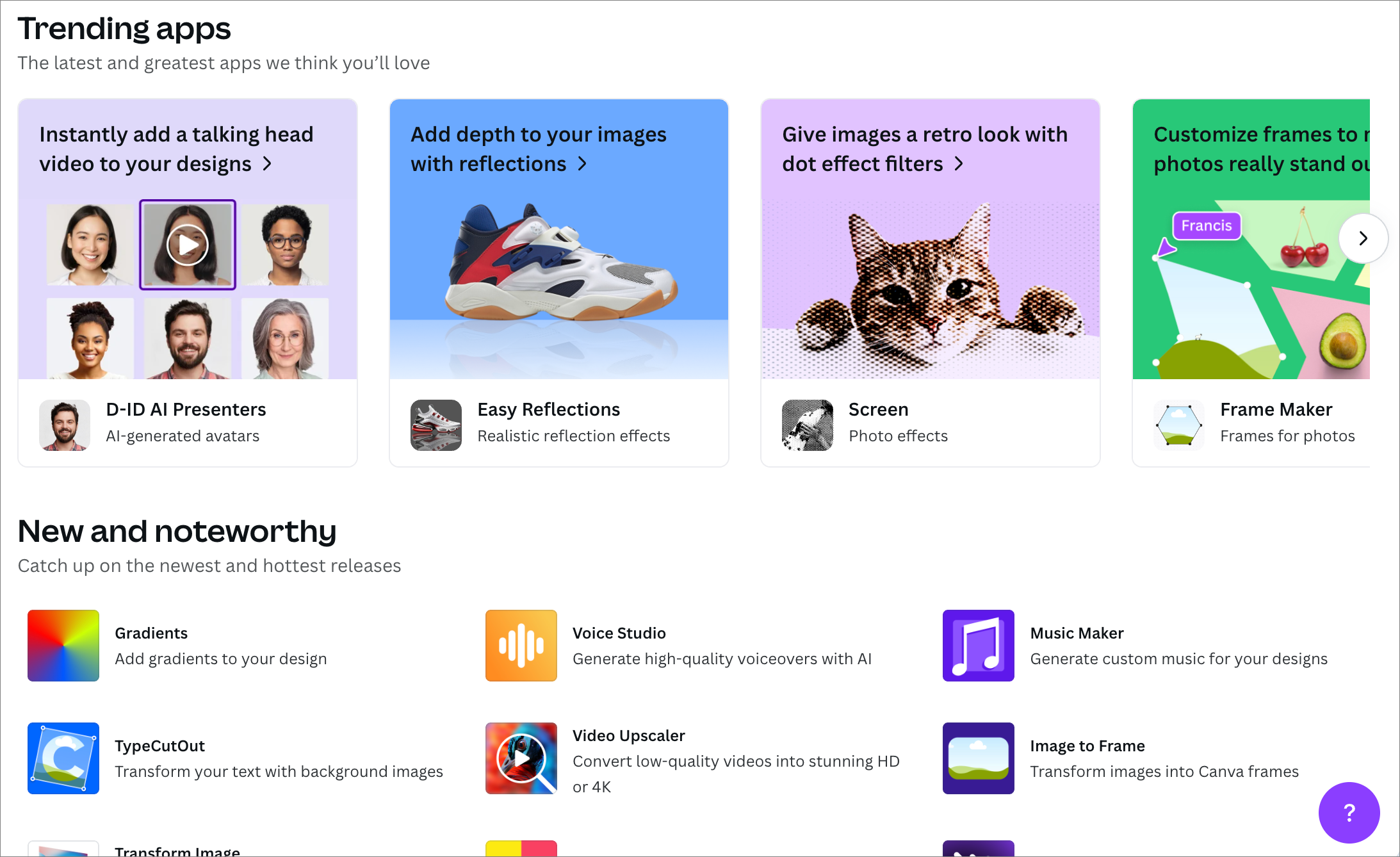Open 'Instantly add a talking head video' heading
Viewport: 1400px width, 857px height.
point(176,149)
